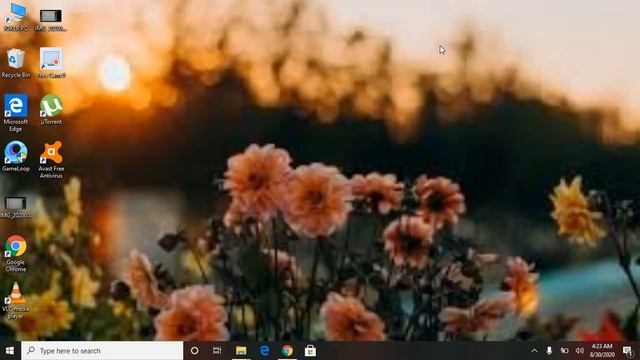Select the IMG_2020 image file above Google Chrome
The width and height of the screenshot is (640, 360).
16,207
